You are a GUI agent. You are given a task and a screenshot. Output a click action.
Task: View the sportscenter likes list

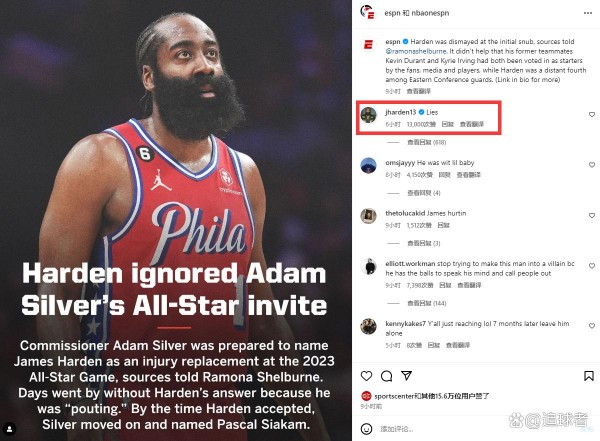pos(432,396)
